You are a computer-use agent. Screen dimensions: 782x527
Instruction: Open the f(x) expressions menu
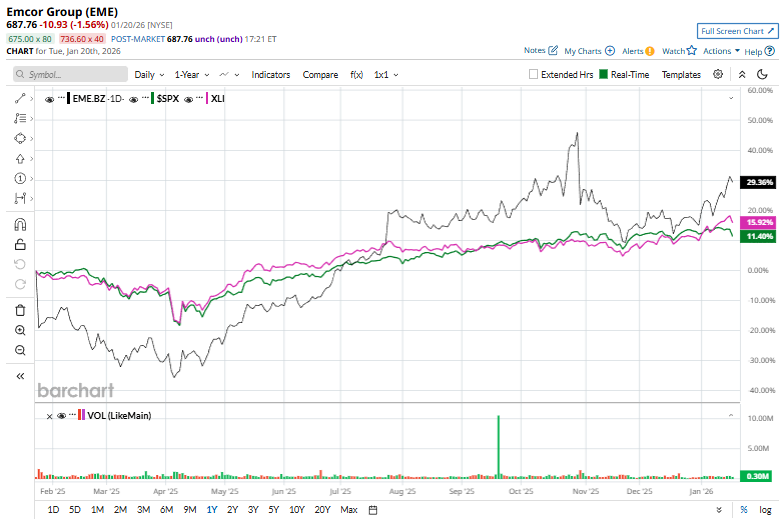pos(356,74)
